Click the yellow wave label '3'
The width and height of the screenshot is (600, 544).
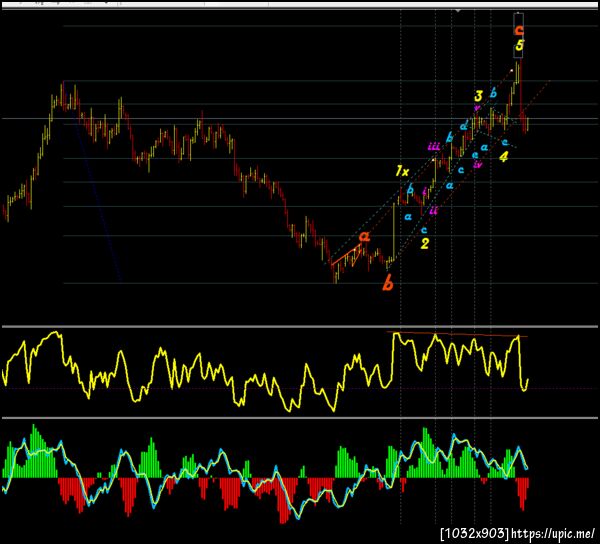479,96
